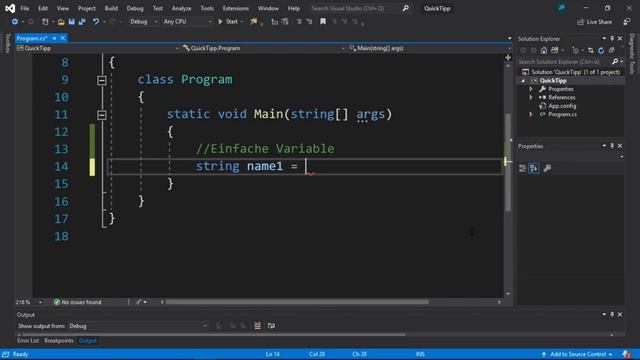Click the Live Share button
The image size is (640, 360).
coord(594,22)
